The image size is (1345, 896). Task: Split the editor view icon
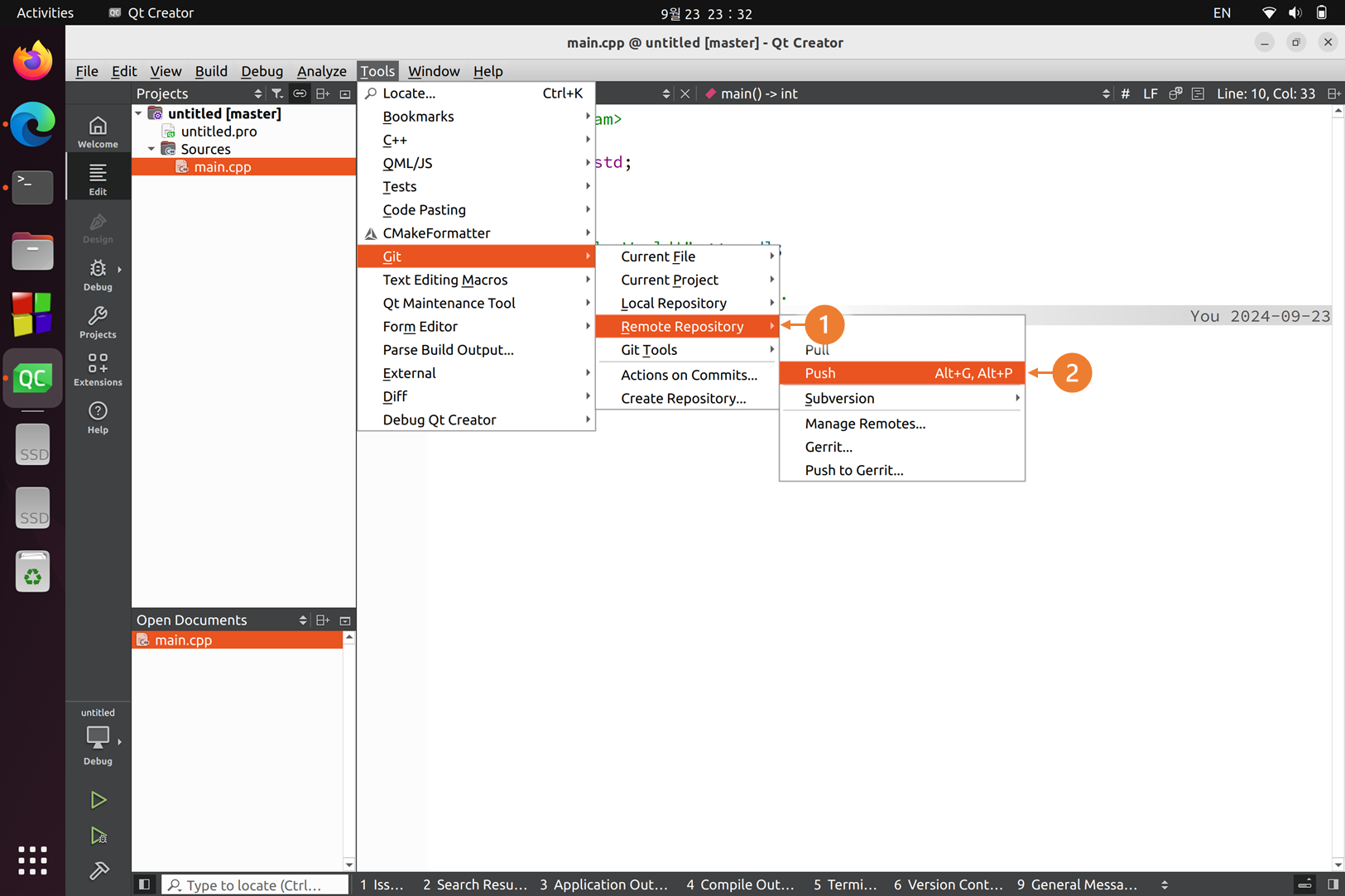click(1333, 93)
